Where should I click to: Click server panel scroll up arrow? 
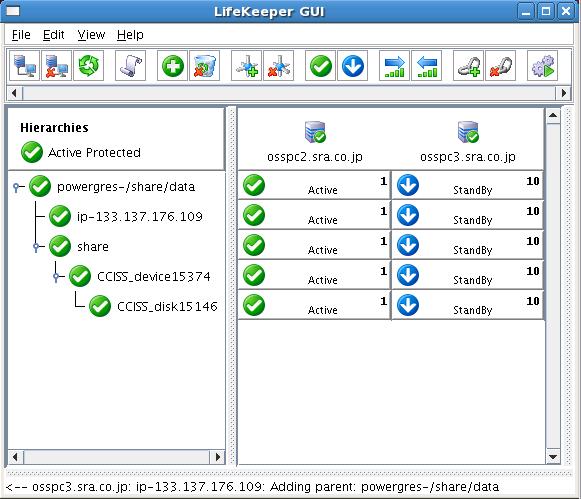click(x=553, y=116)
